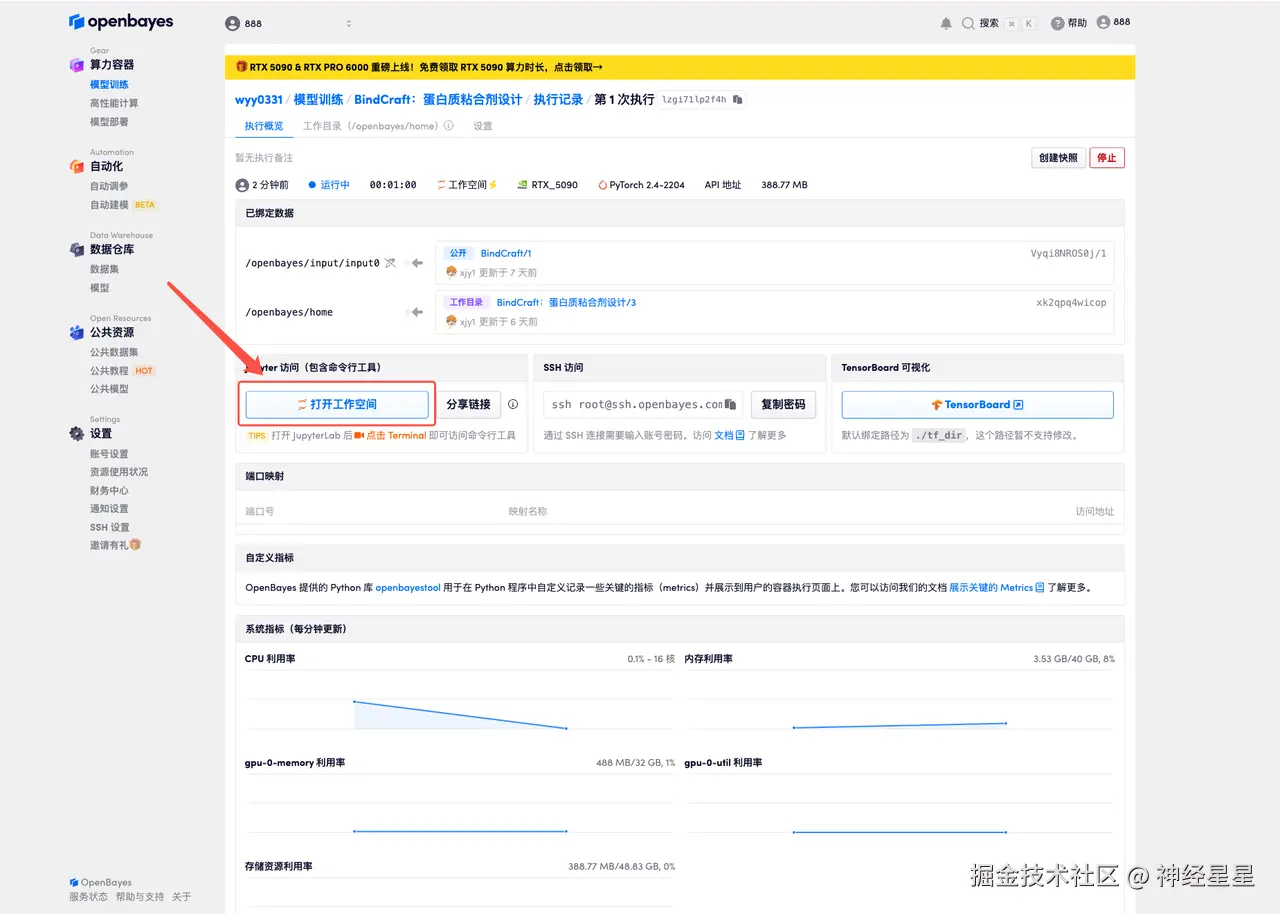
Task: Click the OpenBayes logo
Action: coord(121,21)
